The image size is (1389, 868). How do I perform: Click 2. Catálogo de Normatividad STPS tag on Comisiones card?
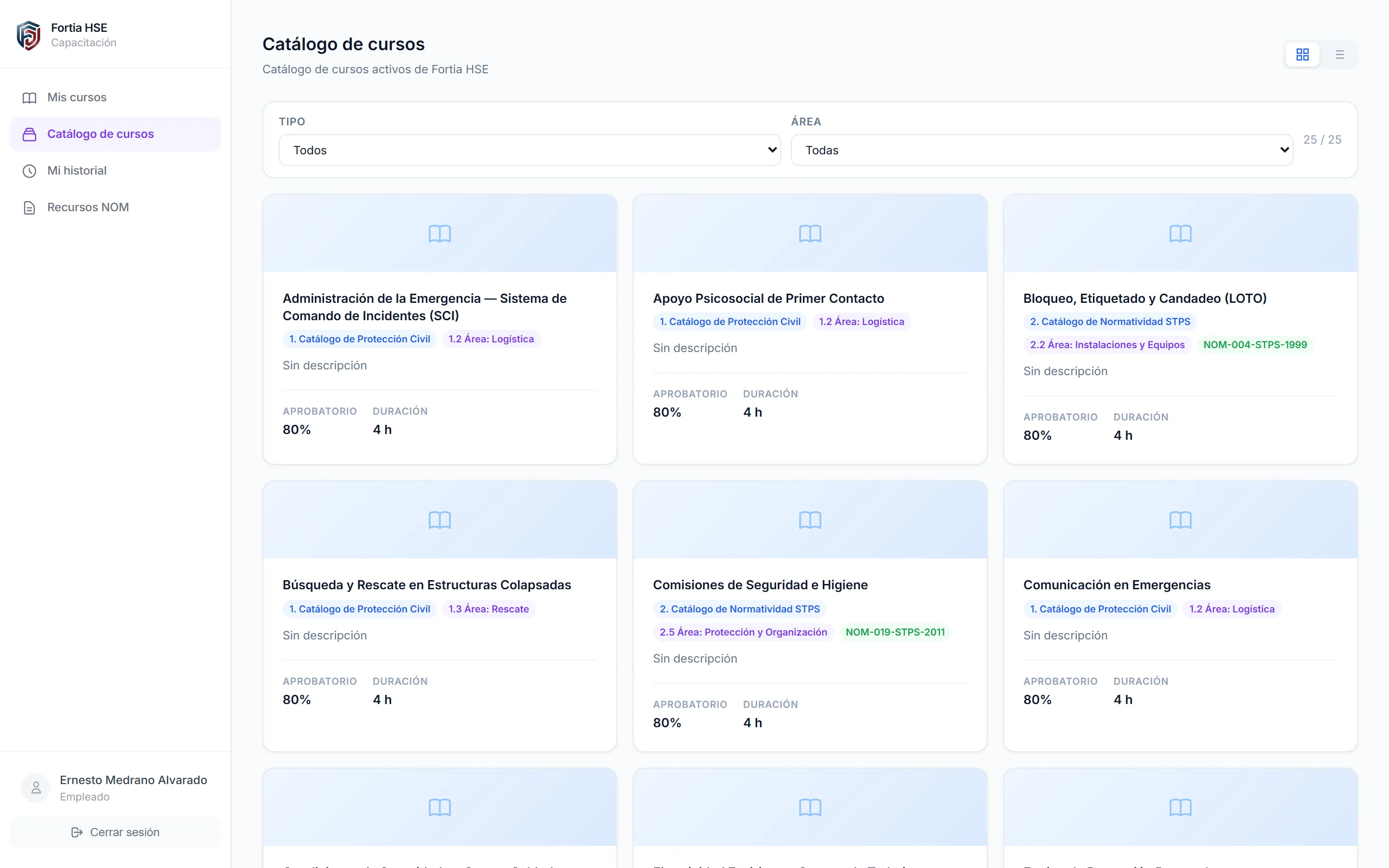pyautogui.click(x=739, y=609)
